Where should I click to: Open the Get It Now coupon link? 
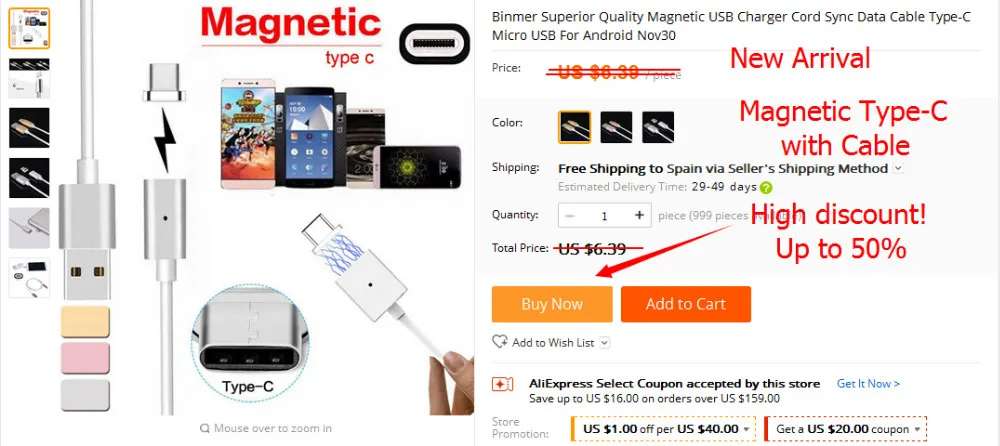pos(868,383)
